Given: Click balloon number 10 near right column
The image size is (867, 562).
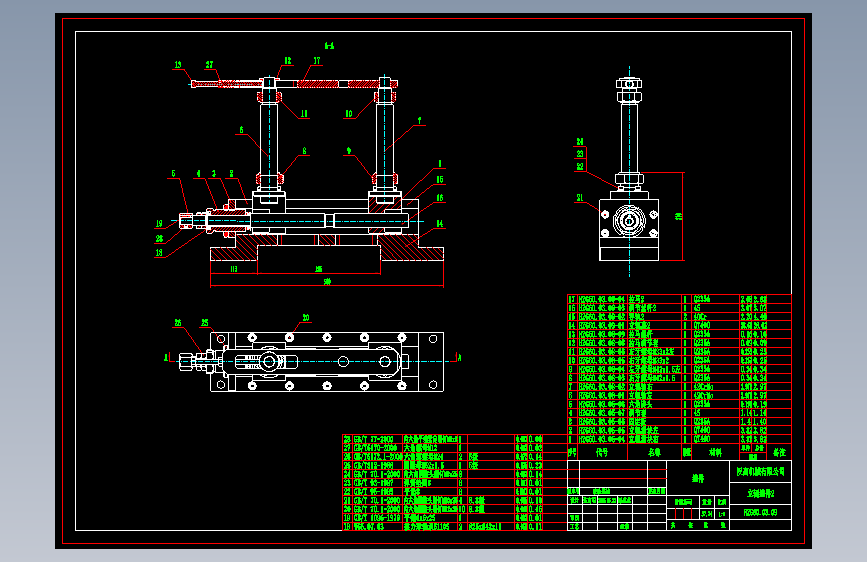Looking at the screenshot, I should pyautogui.click(x=349, y=114).
